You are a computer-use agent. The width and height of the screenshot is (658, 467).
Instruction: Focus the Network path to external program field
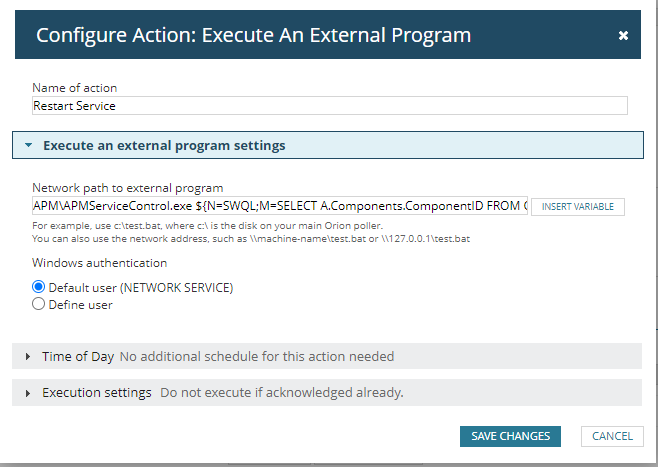tap(280, 206)
